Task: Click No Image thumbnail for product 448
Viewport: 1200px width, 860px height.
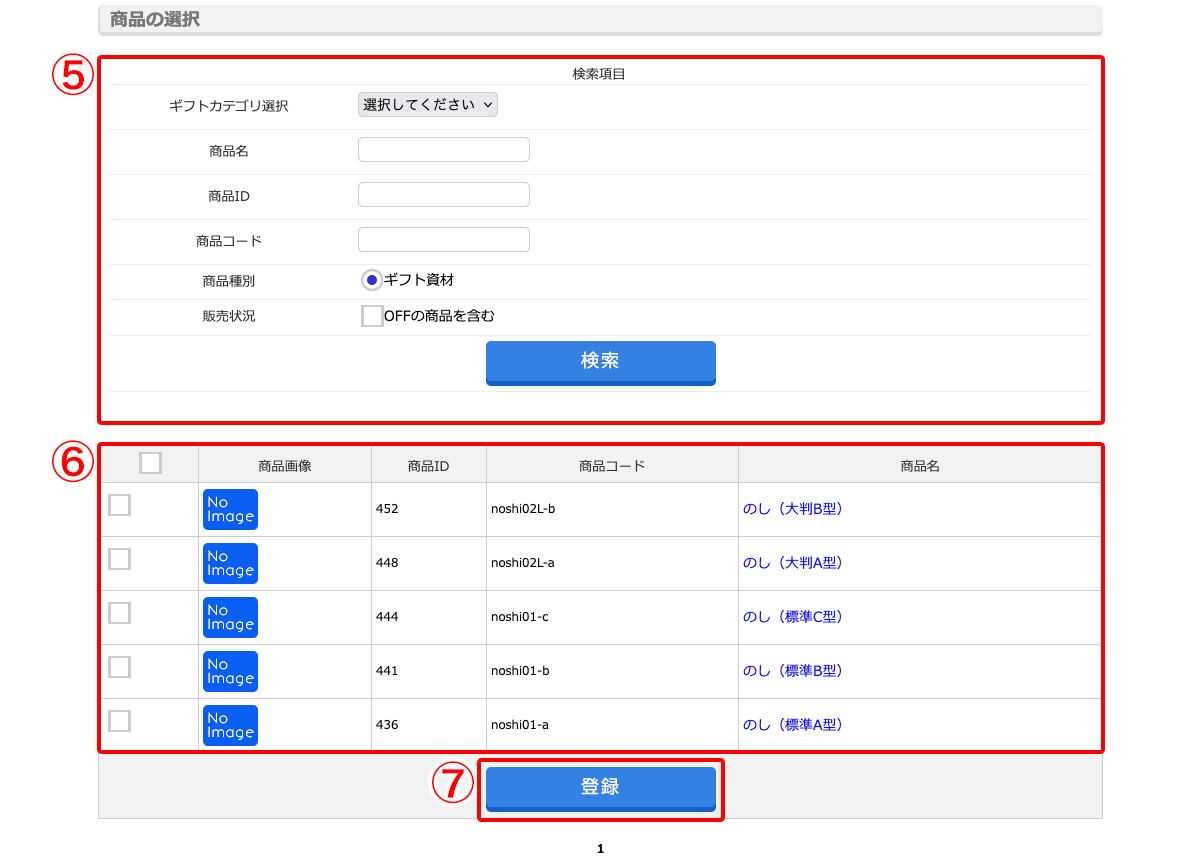Action: coord(230,563)
